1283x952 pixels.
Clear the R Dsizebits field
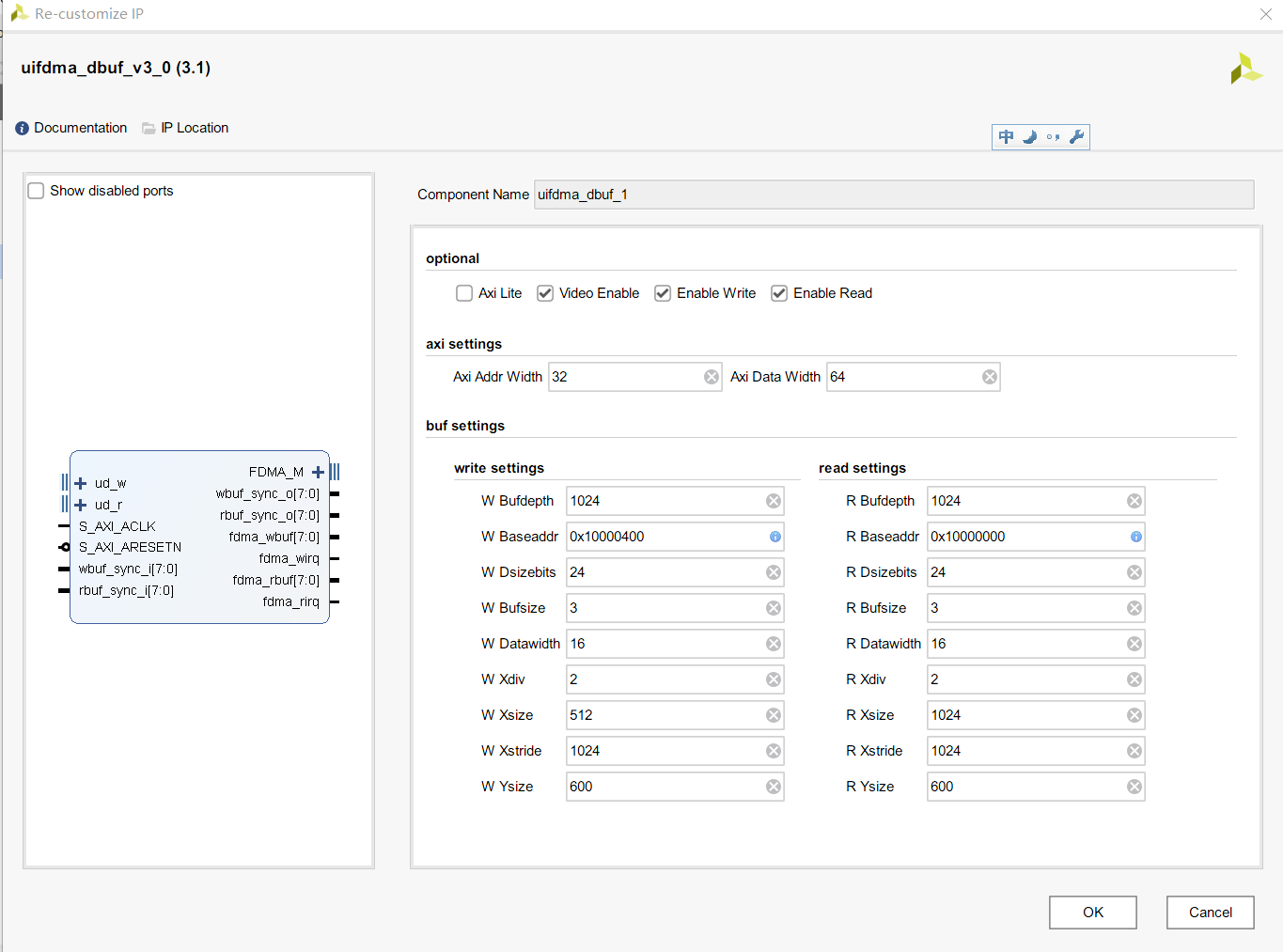pos(1134,572)
